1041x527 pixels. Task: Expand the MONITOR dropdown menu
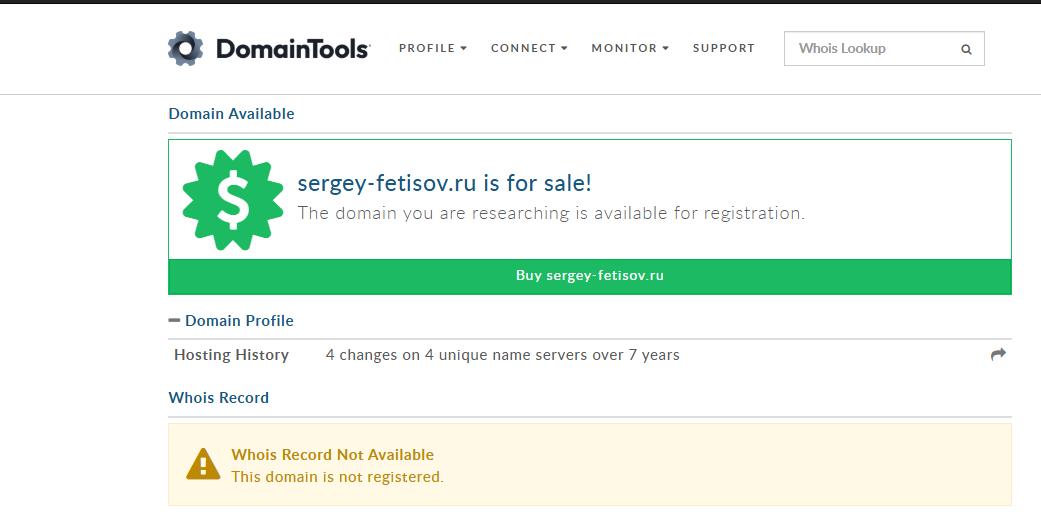tap(630, 48)
